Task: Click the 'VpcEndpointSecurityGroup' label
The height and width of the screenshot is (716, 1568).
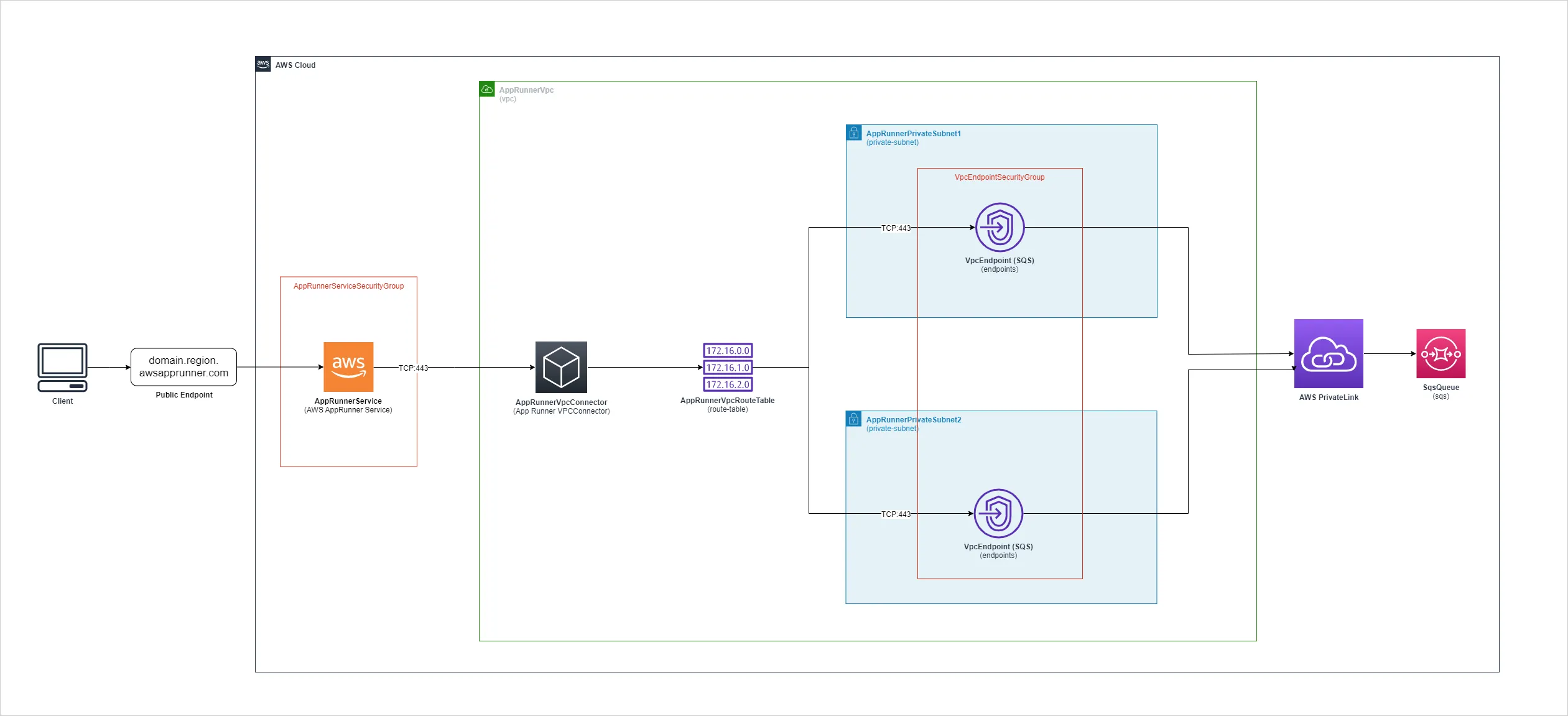Action: (x=1000, y=177)
